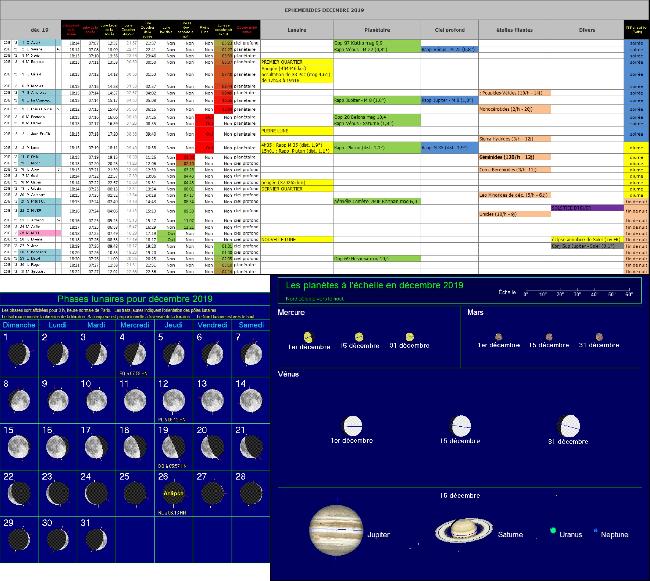650x581 pixels.
Task: Click the full moon image on December 12
Action: tap(174, 401)
